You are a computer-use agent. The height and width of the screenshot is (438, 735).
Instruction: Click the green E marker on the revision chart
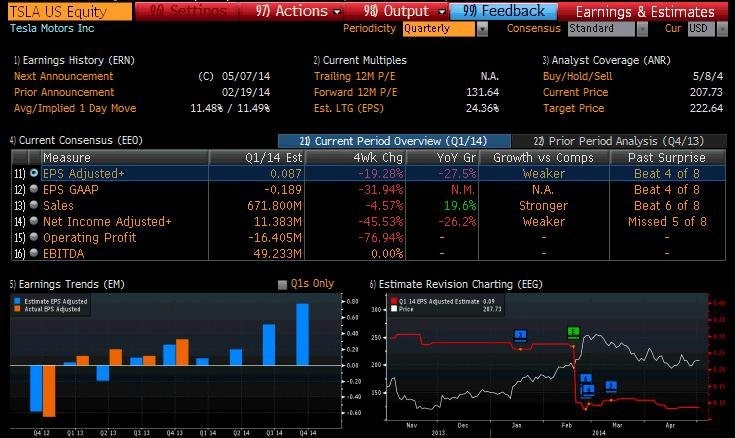tap(573, 332)
